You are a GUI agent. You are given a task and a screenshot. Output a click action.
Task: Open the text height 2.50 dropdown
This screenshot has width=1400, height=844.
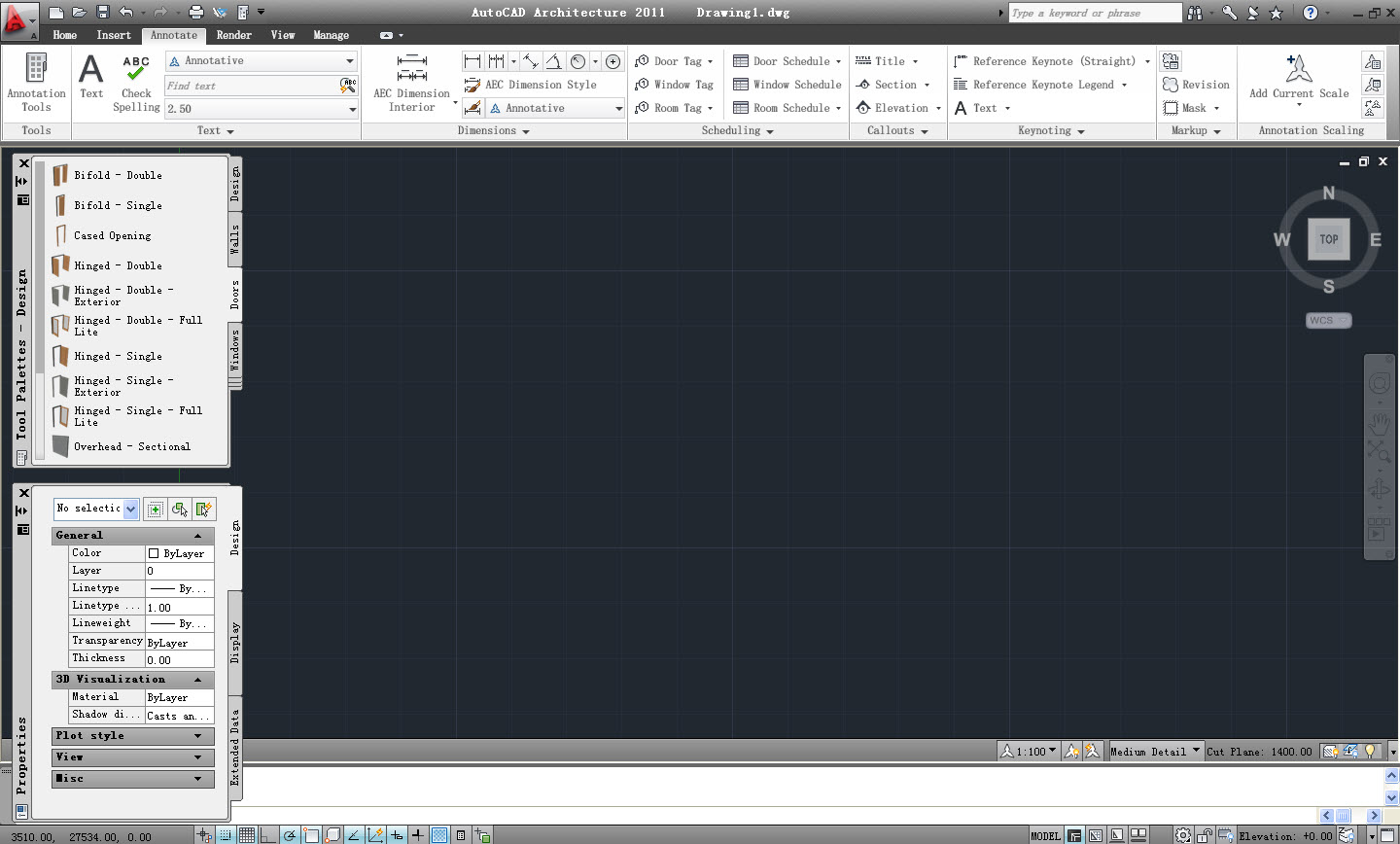pyautogui.click(x=262, y=109)
